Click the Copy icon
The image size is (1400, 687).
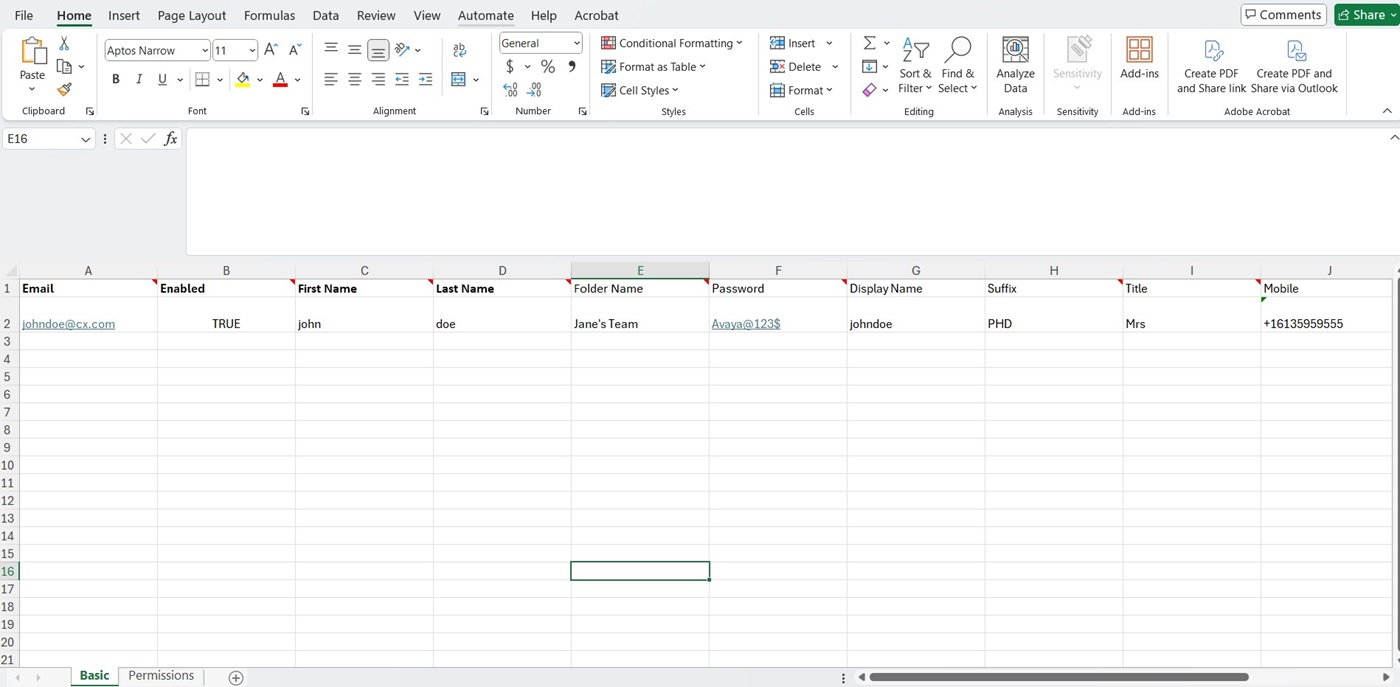point(64,67)
